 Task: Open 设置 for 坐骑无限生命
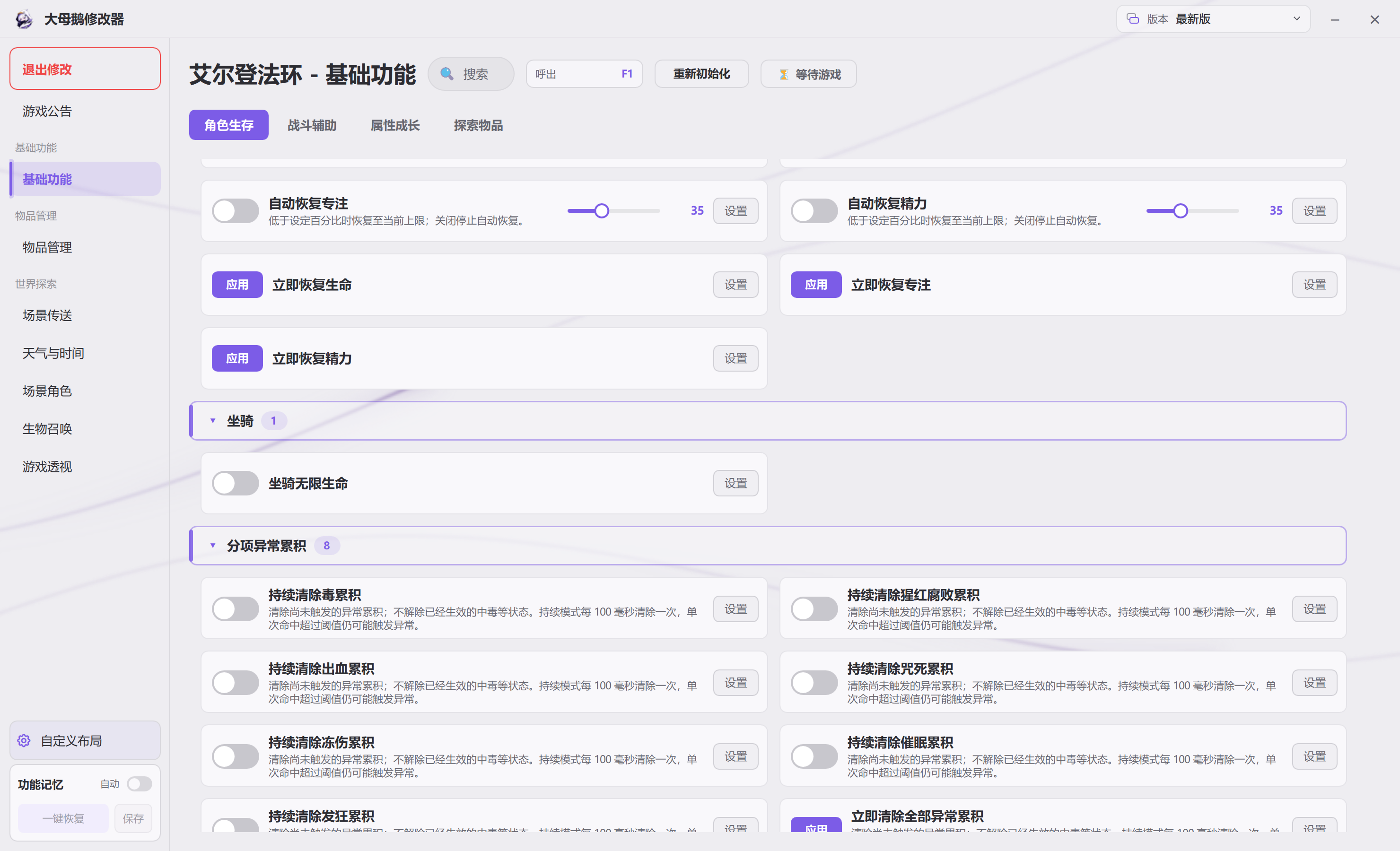735,484
